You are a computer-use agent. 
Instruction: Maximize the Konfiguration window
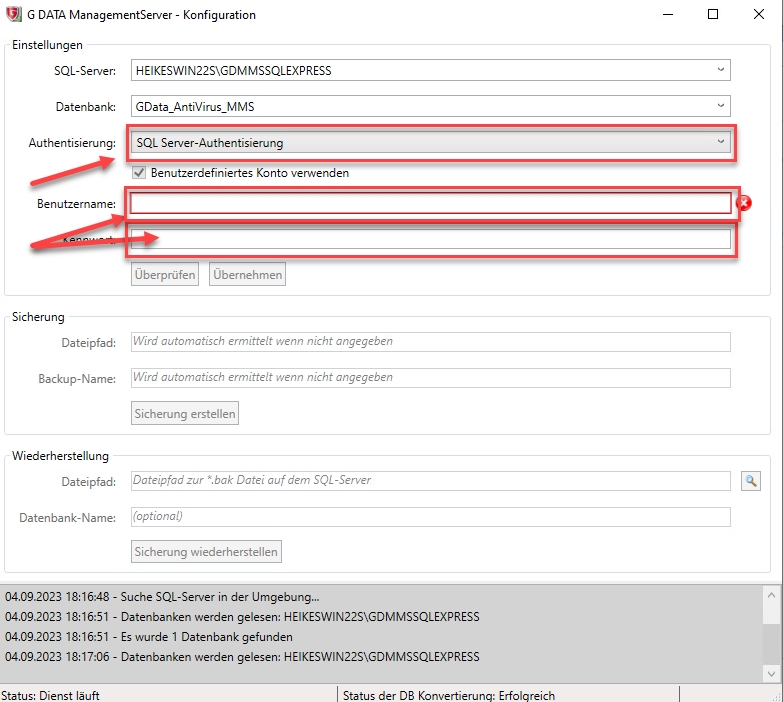click(713, 14)
